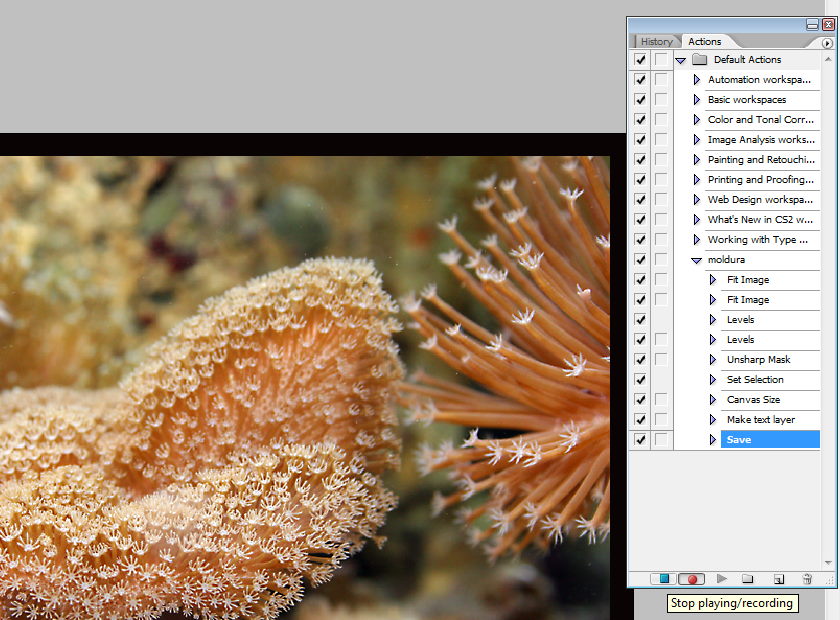Click the Delete trash can icon
840x620 pixels.
point(807,579)
